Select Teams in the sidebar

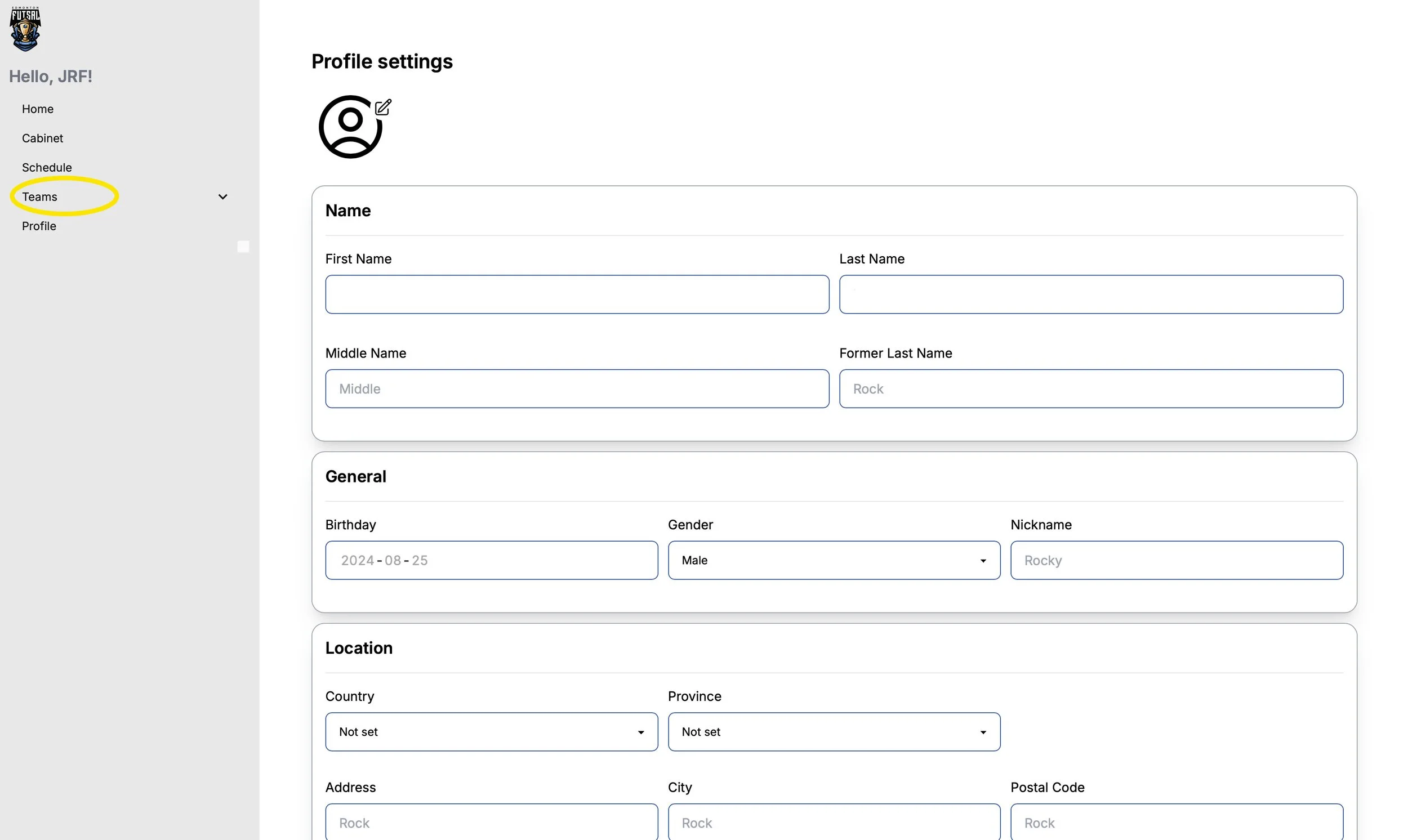(39, 196)
